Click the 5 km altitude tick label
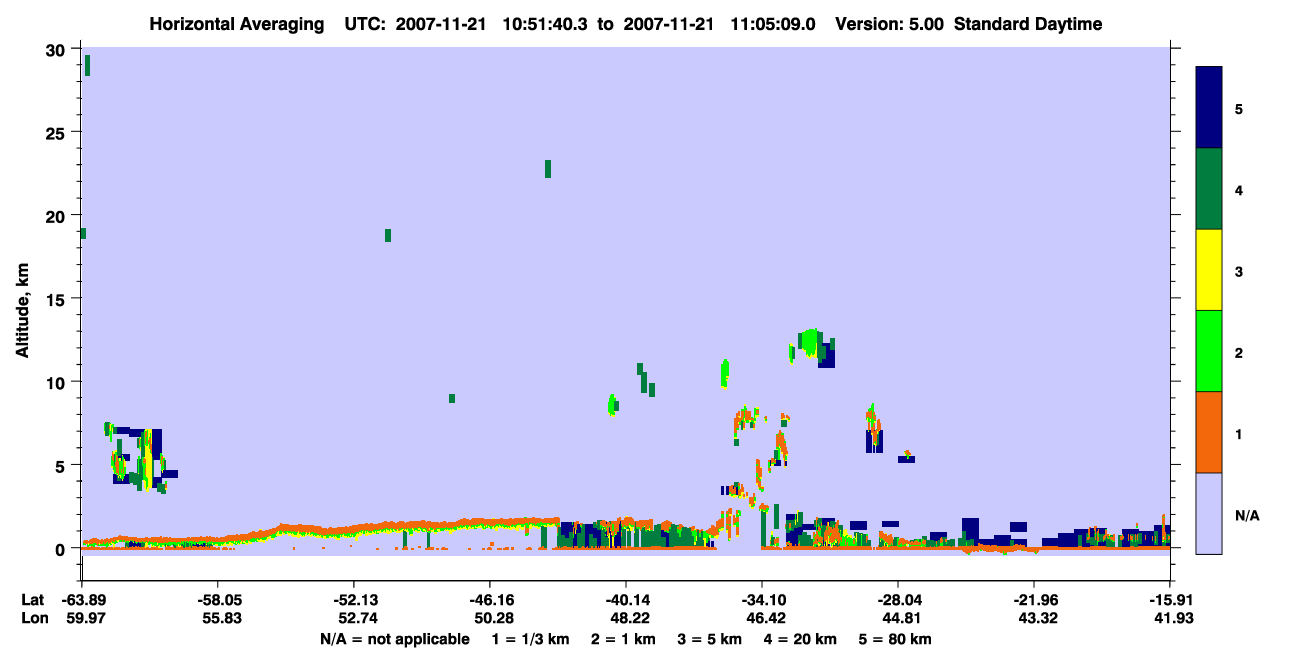Image resolution: width=1300 pixels, height=667 pixels. (x=61, y=465)
